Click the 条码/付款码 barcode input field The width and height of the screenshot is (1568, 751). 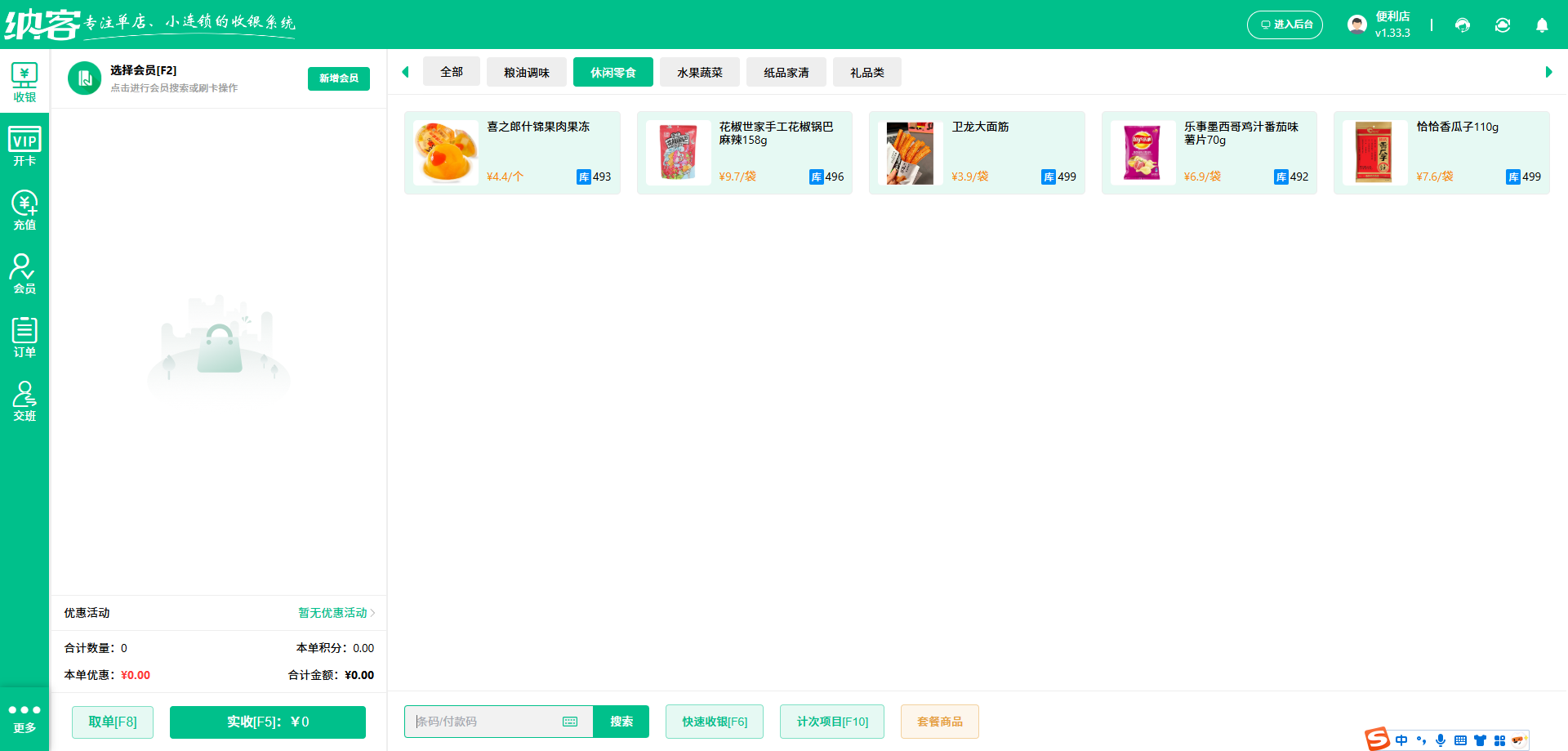(482, 722)
